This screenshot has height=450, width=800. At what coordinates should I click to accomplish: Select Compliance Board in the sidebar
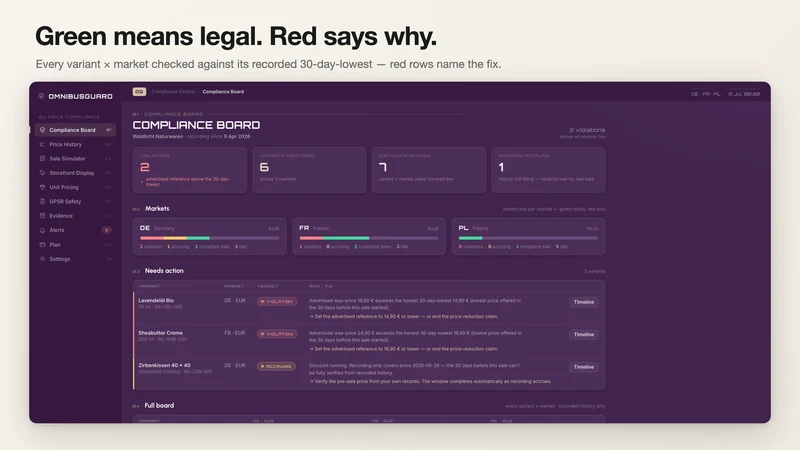coord(76,130)
